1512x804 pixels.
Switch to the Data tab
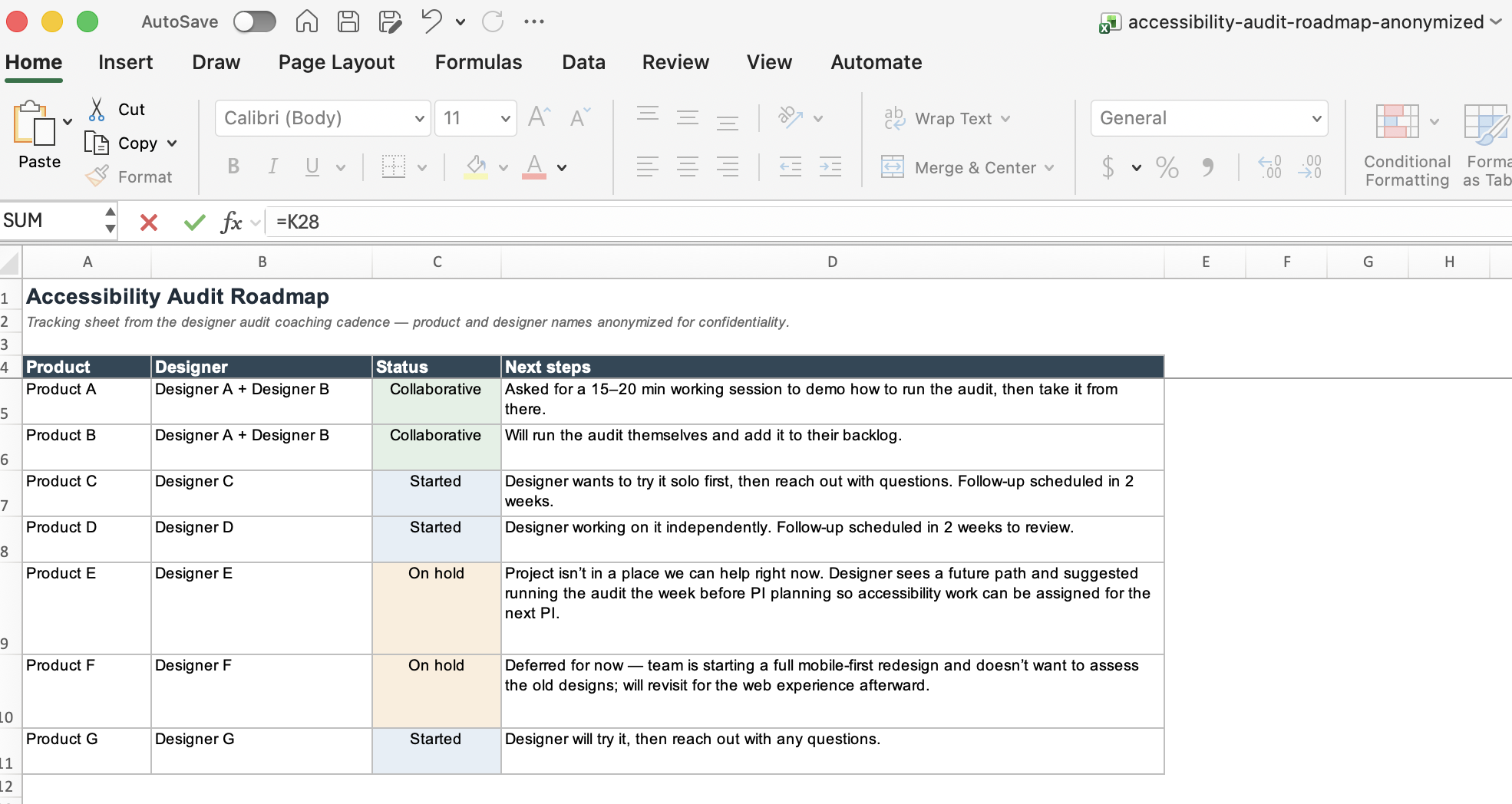583,62
